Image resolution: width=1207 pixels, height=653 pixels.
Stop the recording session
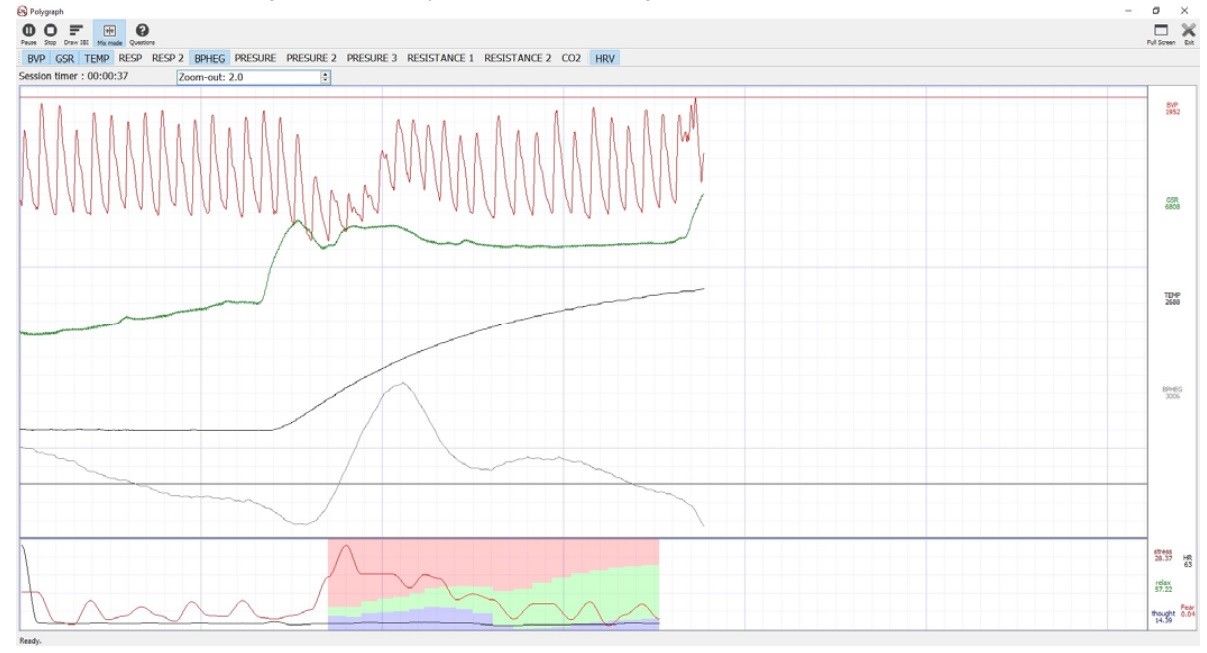[49, 33]
